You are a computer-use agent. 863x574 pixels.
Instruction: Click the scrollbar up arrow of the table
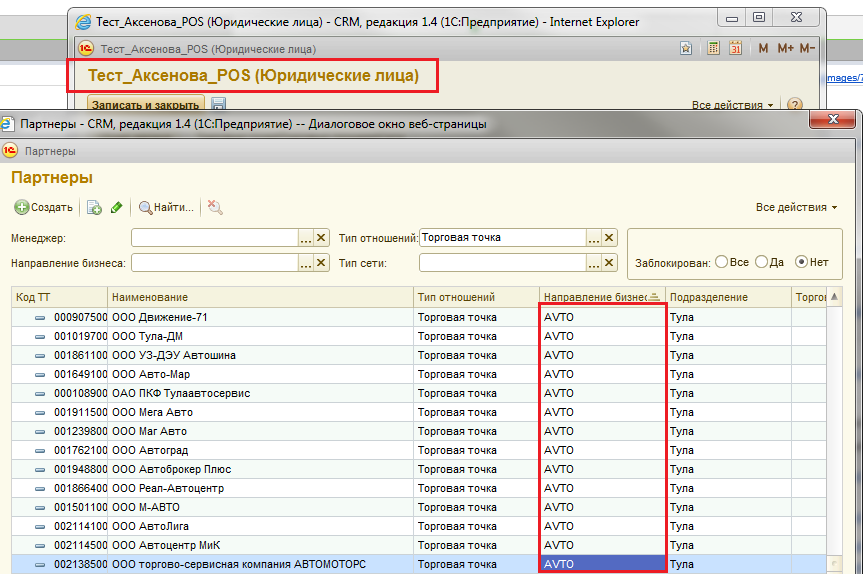[x=834, y=297]
